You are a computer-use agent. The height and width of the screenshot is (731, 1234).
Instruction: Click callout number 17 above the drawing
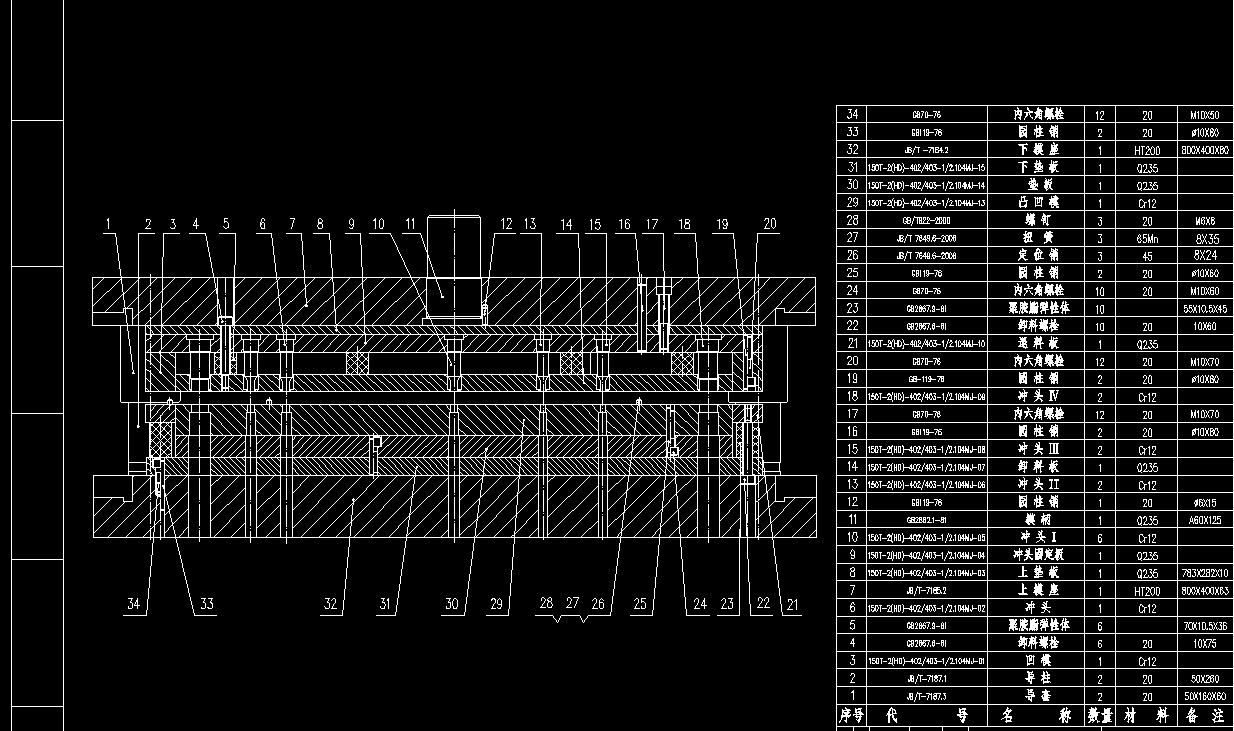(x=653, y=224)
